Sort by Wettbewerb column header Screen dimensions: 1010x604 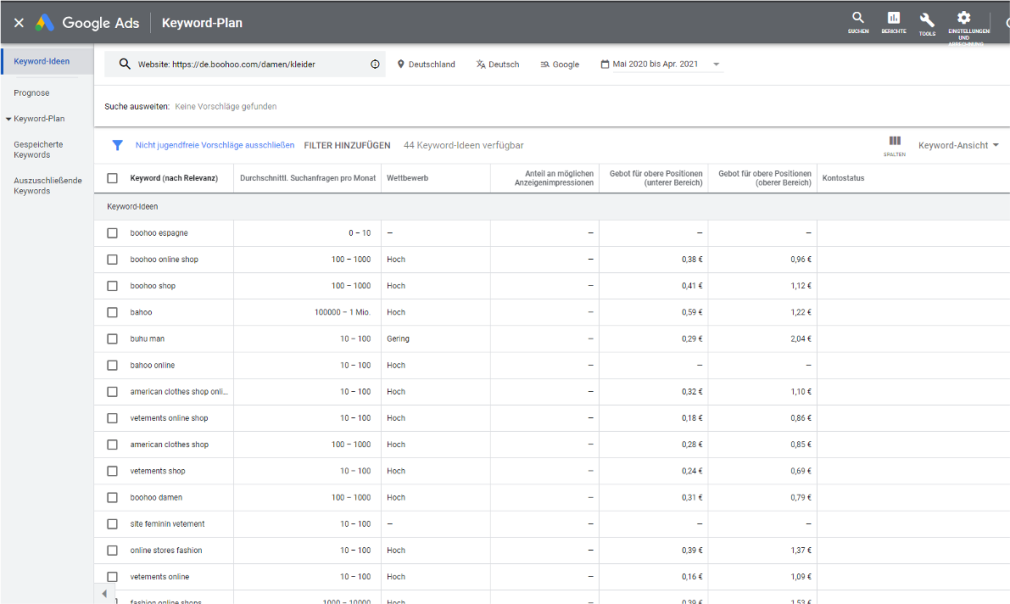point(407,178)
